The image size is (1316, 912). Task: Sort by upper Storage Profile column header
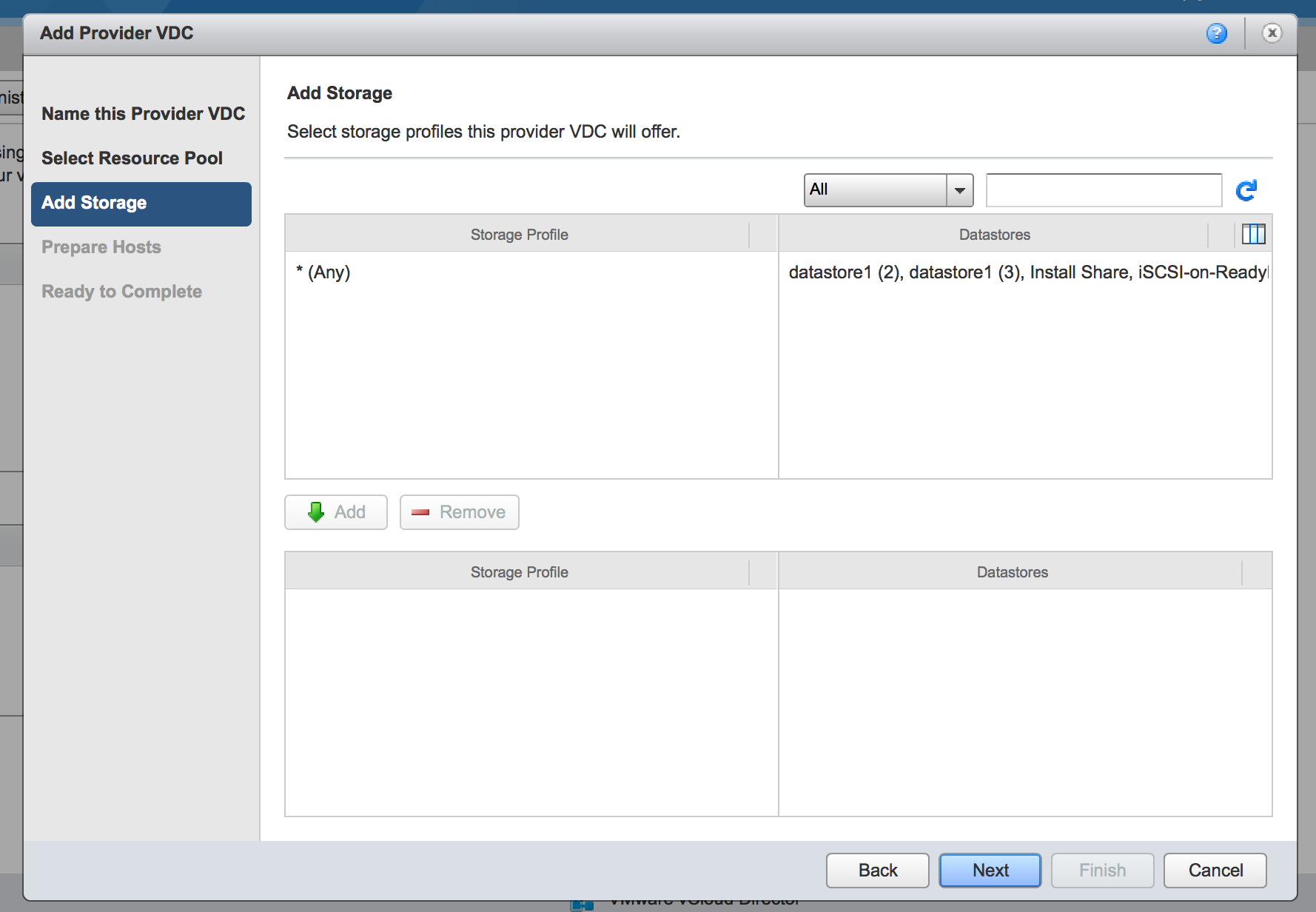(519, 235)
